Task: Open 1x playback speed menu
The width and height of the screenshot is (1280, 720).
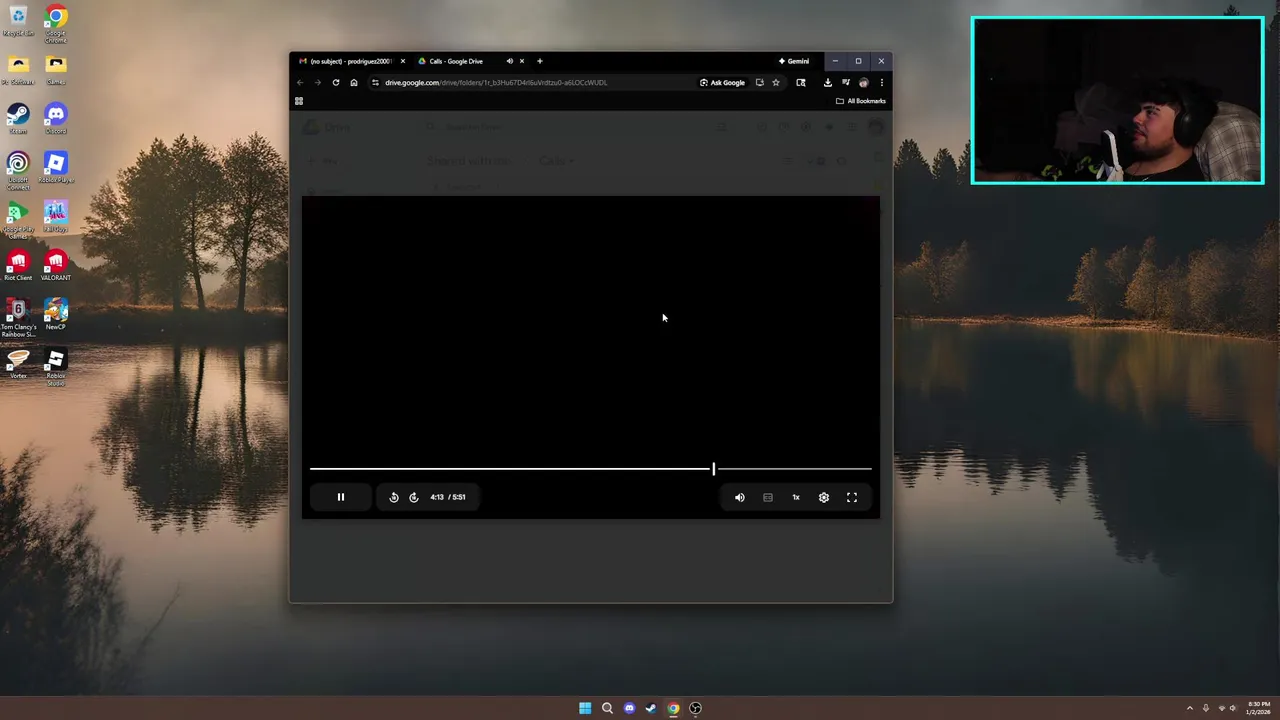Action: click(796, 497)
